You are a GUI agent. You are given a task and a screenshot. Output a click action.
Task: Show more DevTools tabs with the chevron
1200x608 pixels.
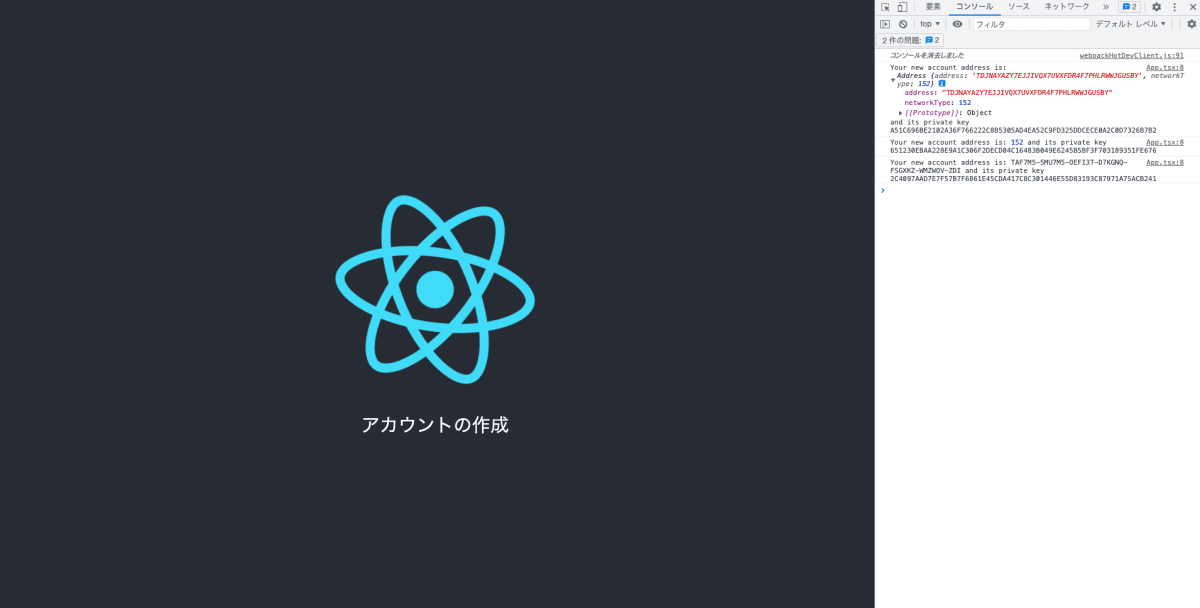(x=1106, y=7)
